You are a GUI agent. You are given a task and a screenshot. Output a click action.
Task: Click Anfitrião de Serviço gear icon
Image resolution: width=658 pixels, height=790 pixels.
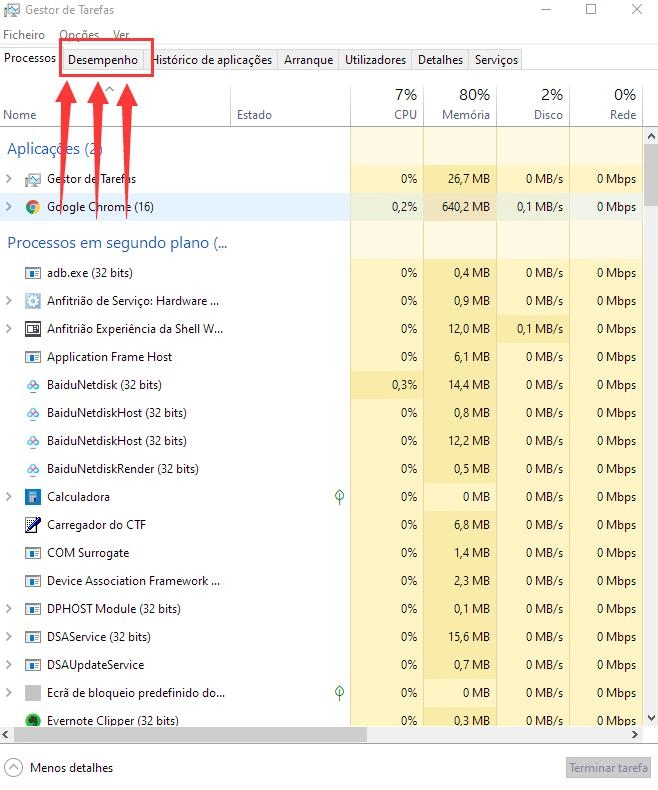coord(33,301)
